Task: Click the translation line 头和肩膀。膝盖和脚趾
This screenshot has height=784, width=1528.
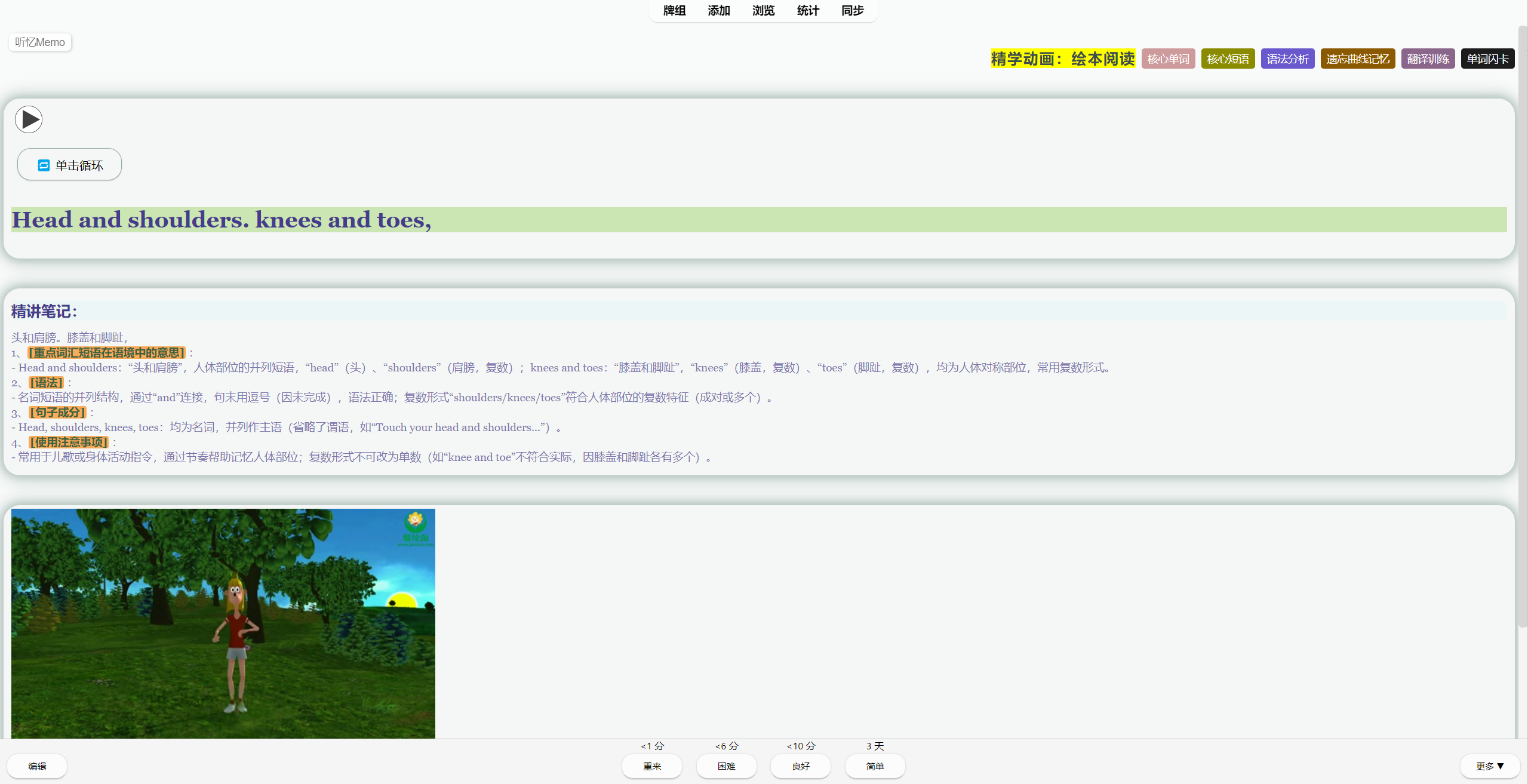Action: click(x=69, y=337)
